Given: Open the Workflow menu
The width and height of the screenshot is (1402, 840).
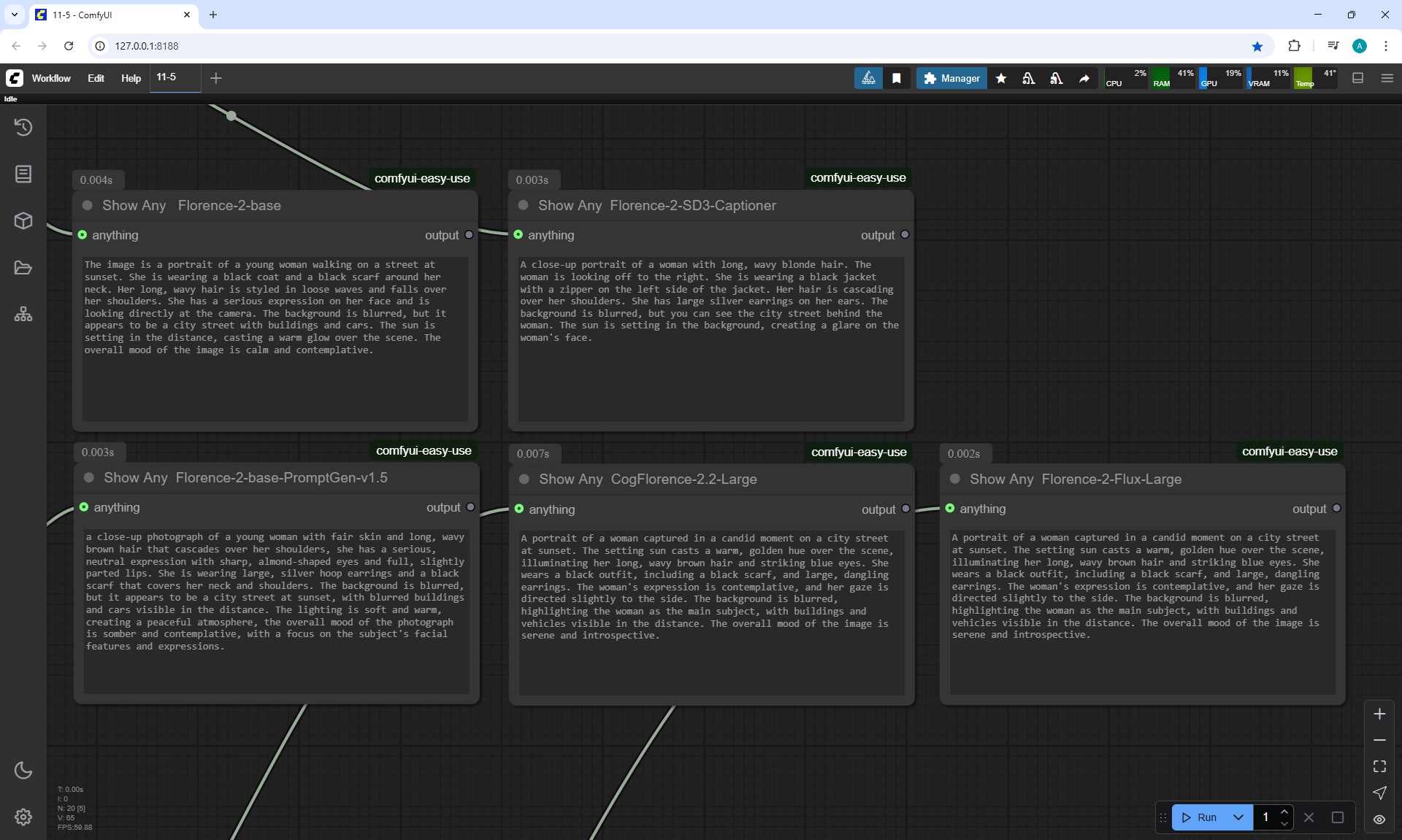Looking at the screenshot, I should tap(51, 78).
